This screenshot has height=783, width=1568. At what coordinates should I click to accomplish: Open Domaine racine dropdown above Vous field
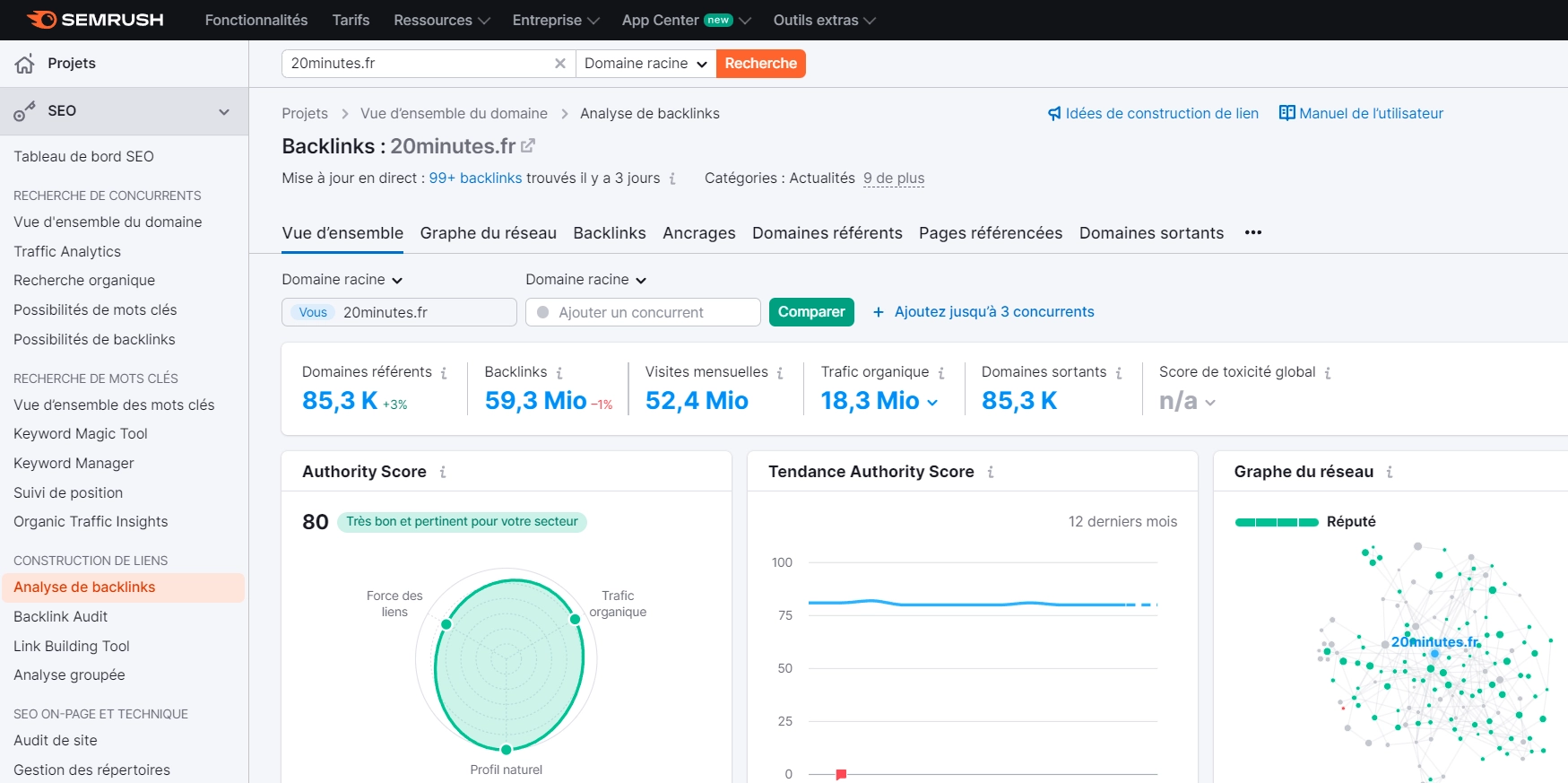[x=342, y=280]
